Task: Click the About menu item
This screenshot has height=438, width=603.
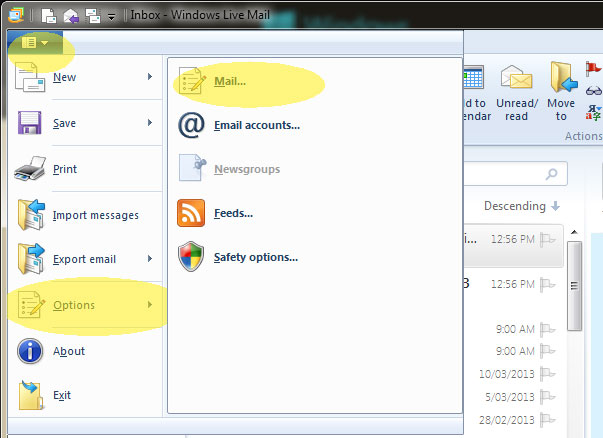Action: tap(85, 351)
